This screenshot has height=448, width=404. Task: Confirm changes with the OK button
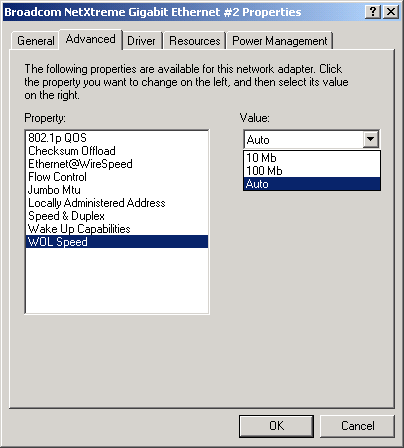[276, 426]
